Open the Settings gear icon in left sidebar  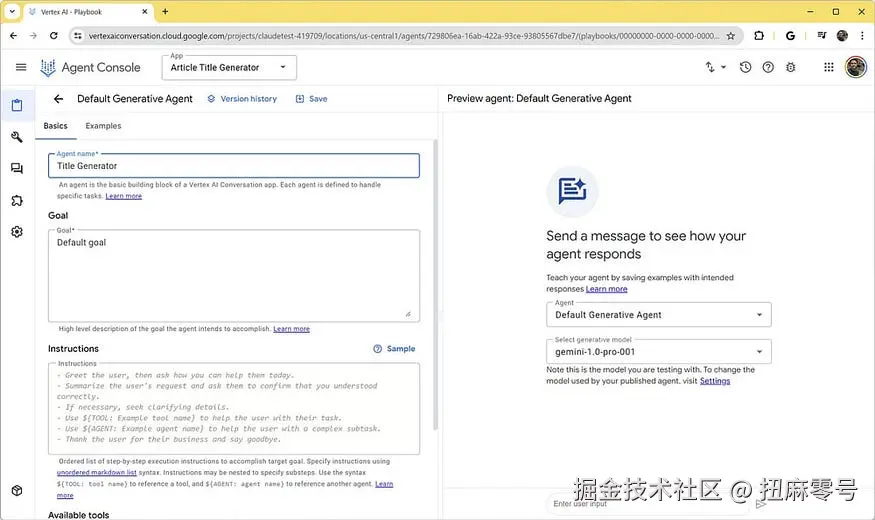pyautogui.click(x=17, y=232)
